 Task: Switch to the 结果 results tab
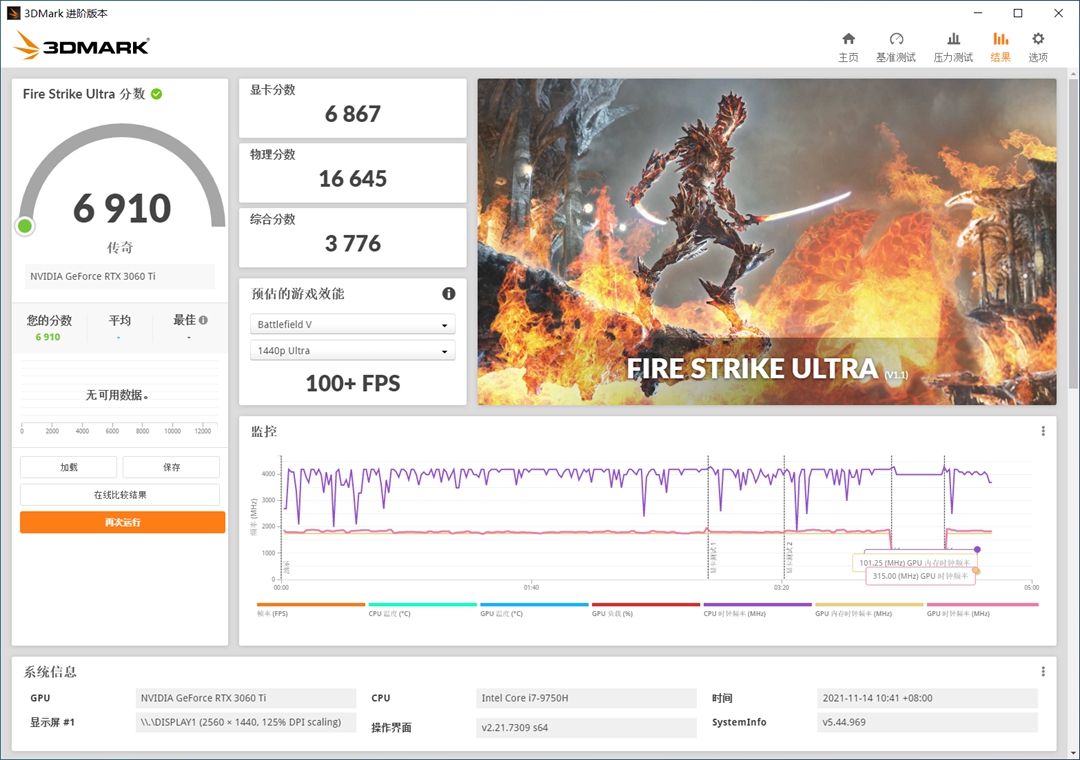pyautogui.click(x=1000, y=46)
